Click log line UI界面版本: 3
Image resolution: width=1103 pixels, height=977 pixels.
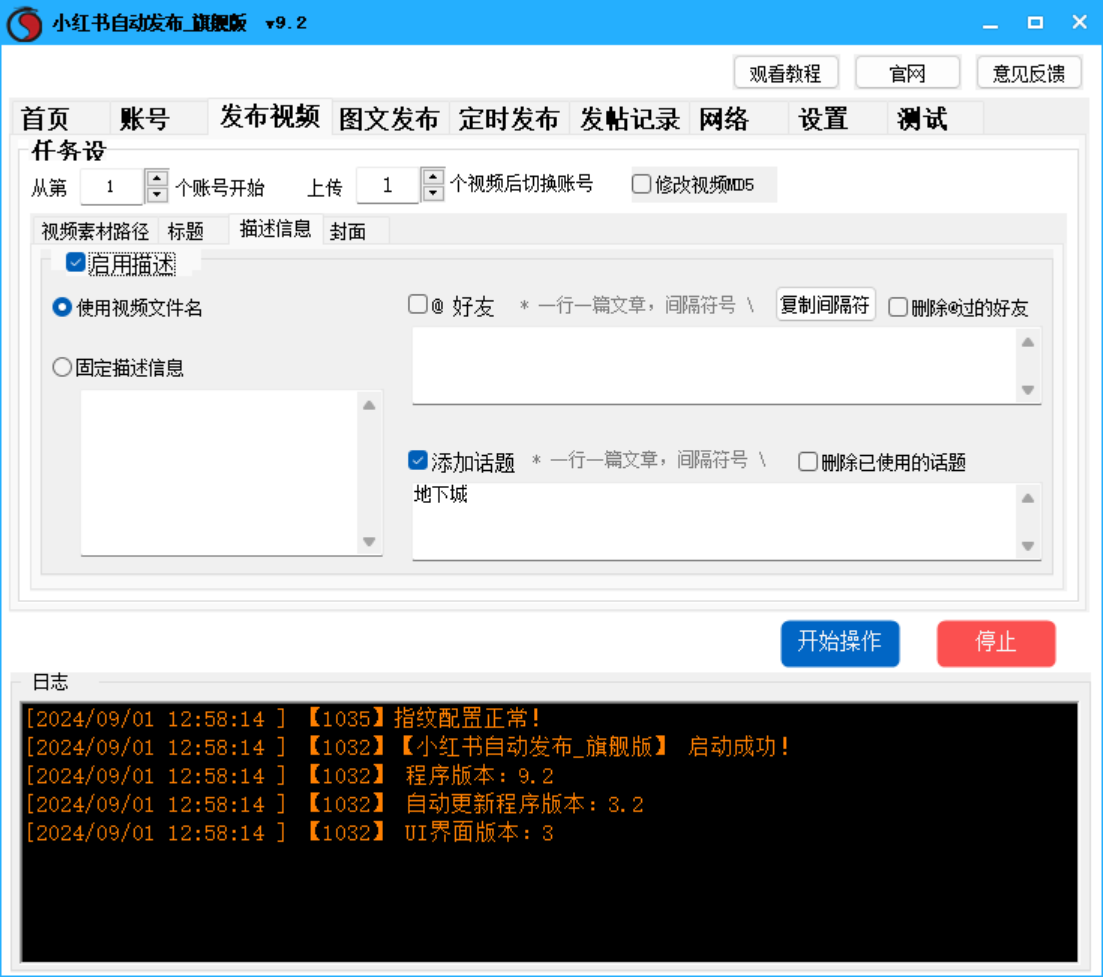tap(290, 833)
